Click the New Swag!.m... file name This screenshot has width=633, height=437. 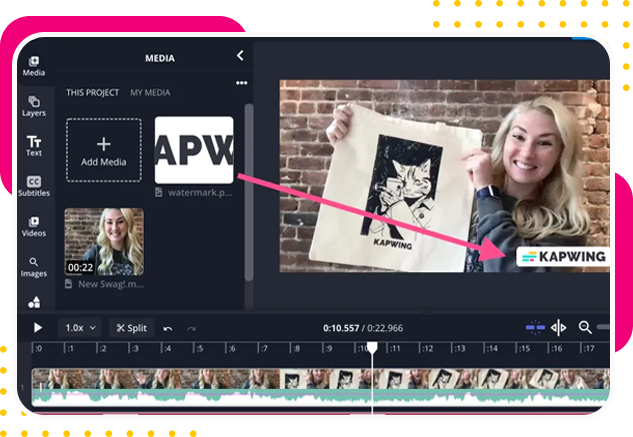111,284
